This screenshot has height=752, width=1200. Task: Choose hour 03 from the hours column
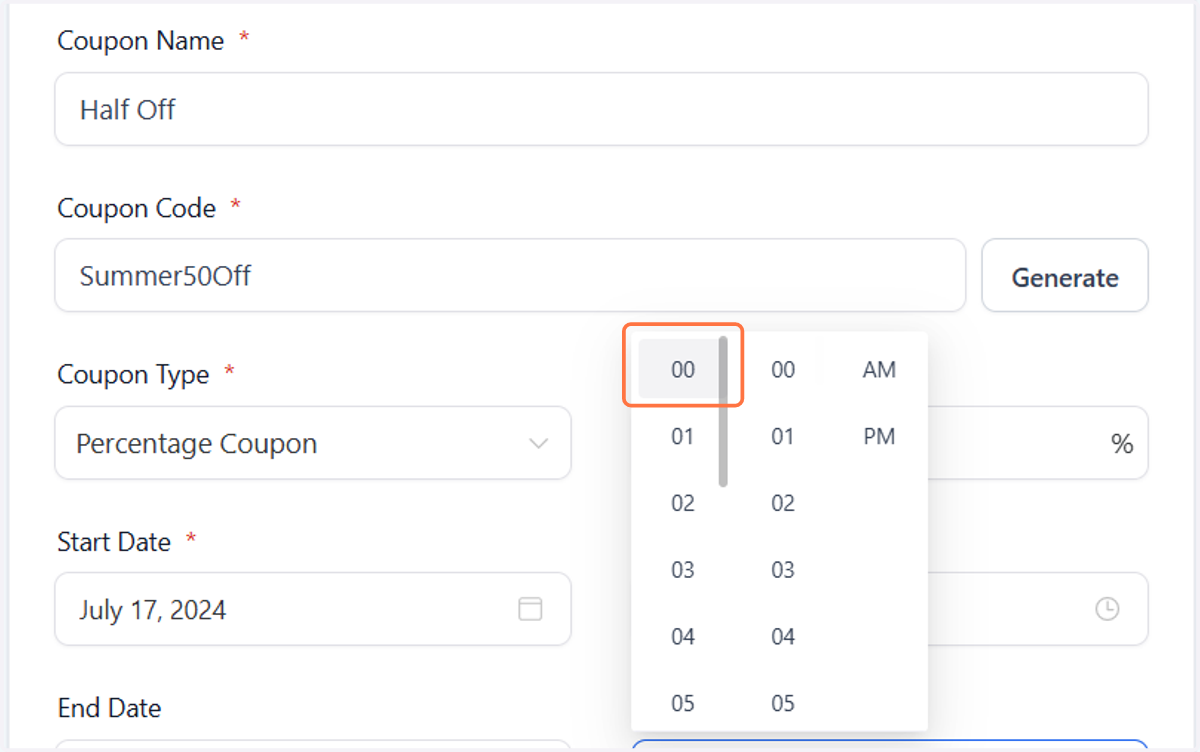pos(682,570)
